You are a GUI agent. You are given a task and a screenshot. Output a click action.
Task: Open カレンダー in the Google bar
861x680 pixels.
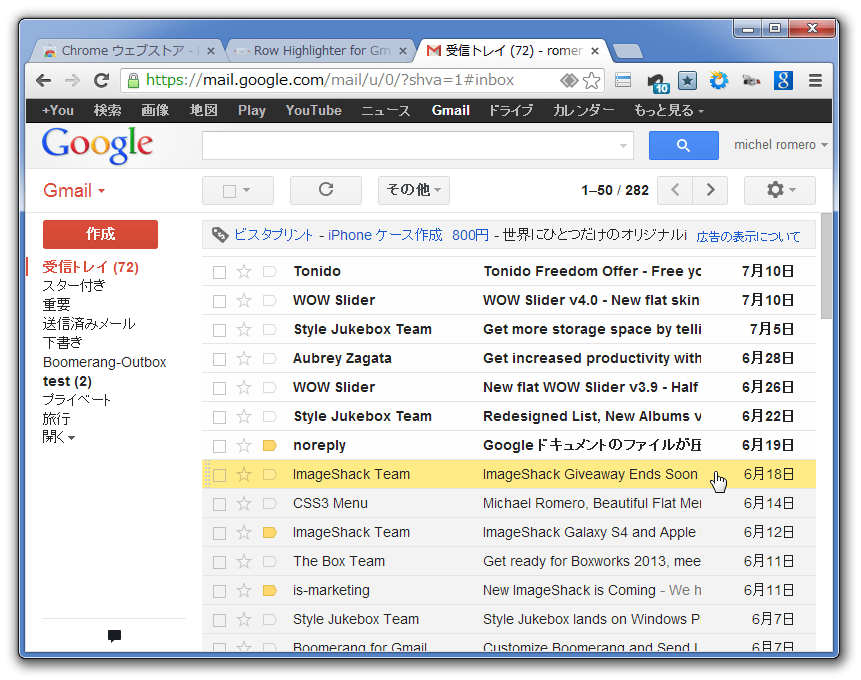click(583, 110)
